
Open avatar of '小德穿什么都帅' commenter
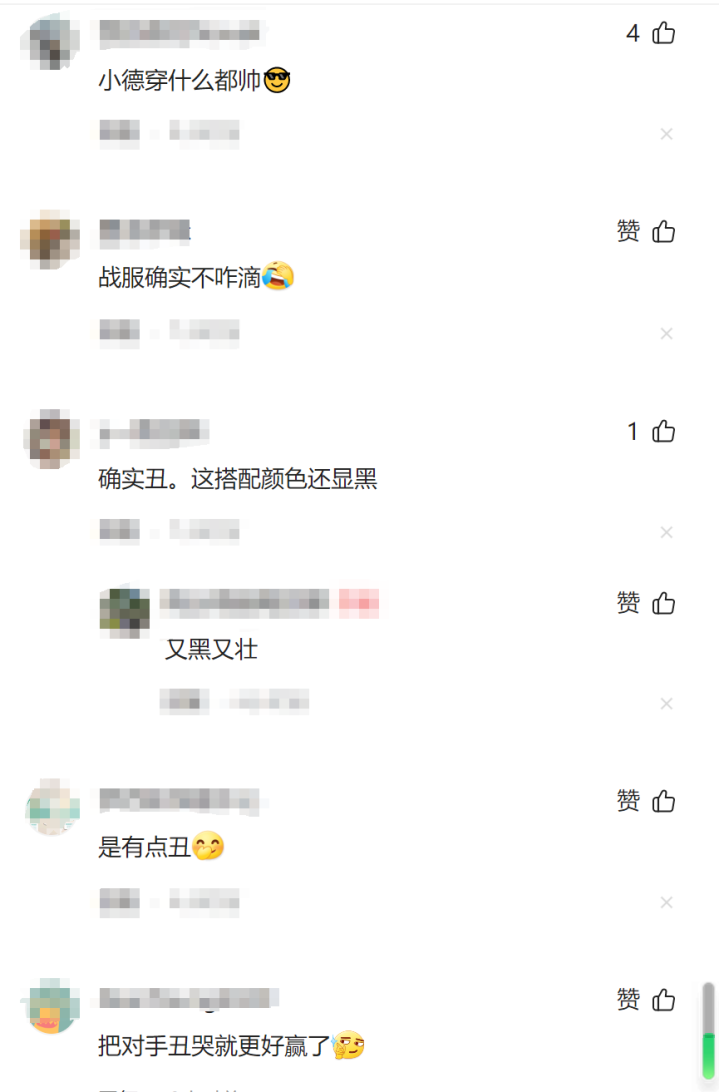coord(50,41)
